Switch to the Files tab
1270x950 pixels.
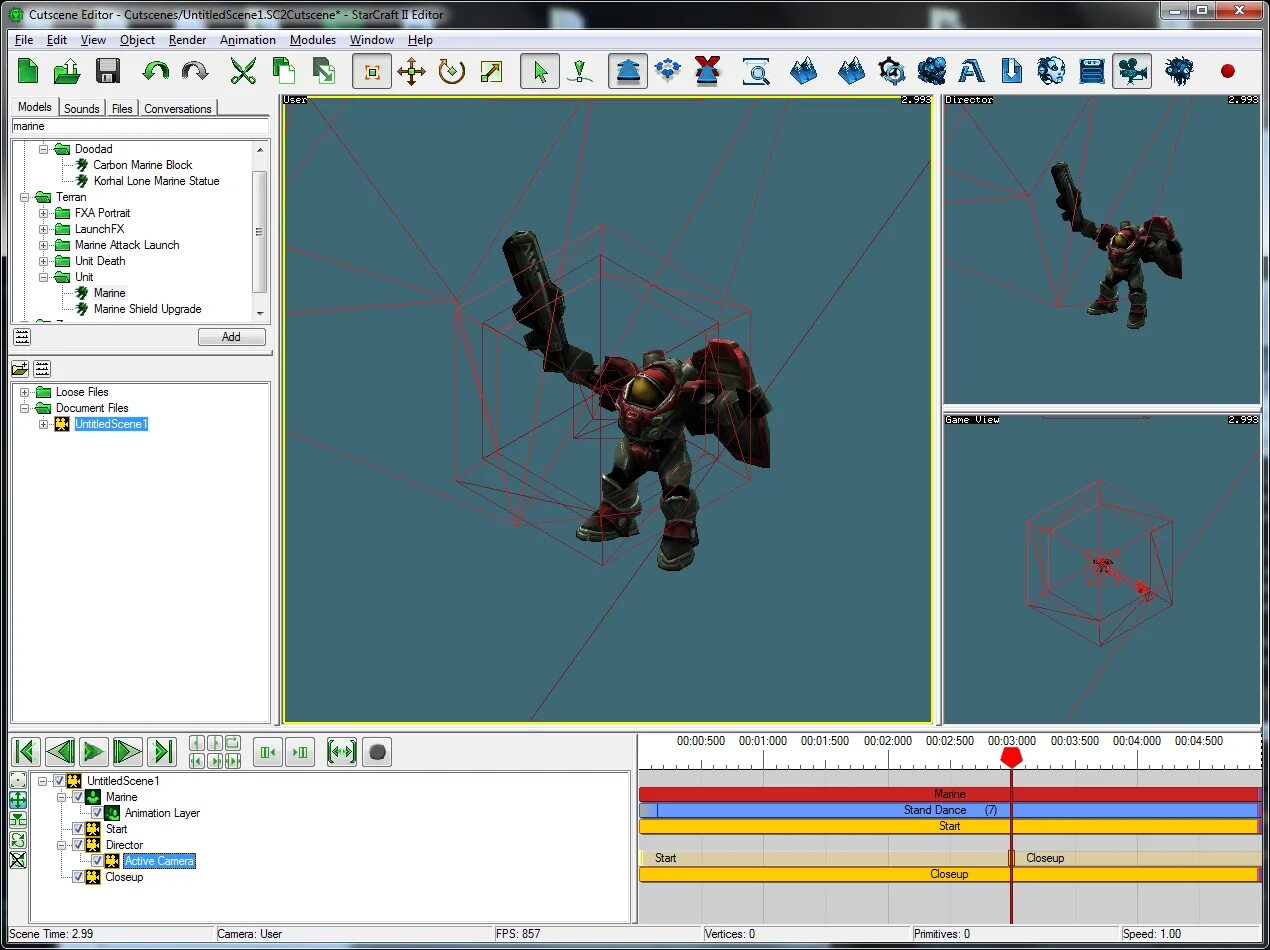point(122,108)
